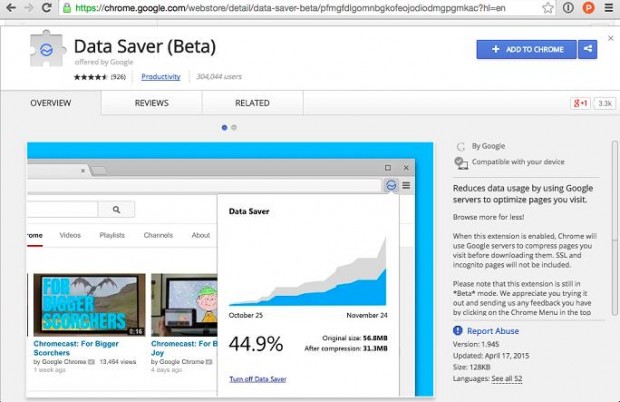This screenshot has height=402, width=620.
Task: Click the Version: 1.945 text
Action: pos(476,344)
